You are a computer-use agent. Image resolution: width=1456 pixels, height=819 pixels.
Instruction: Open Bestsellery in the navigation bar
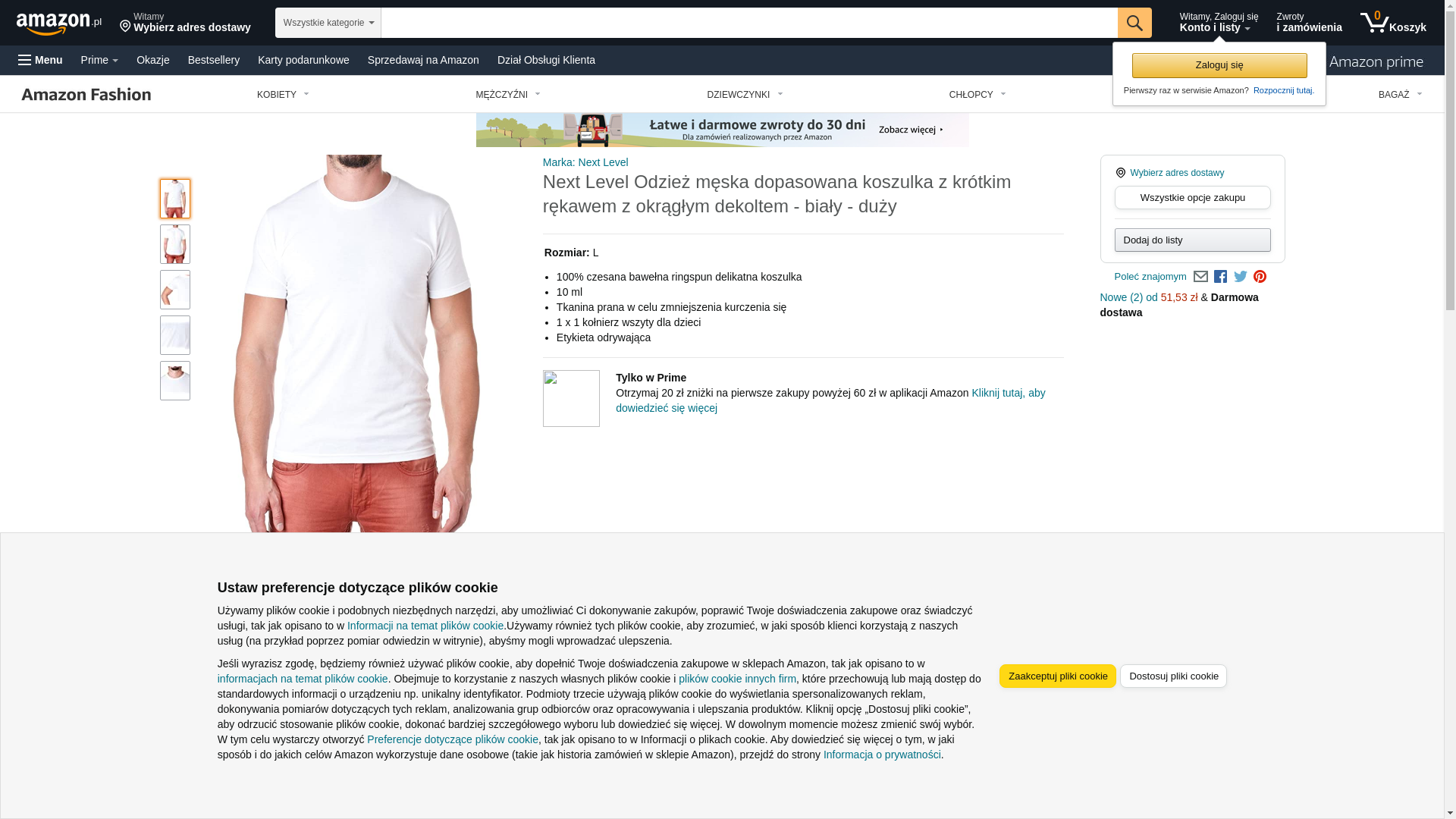tap(214, 60)
